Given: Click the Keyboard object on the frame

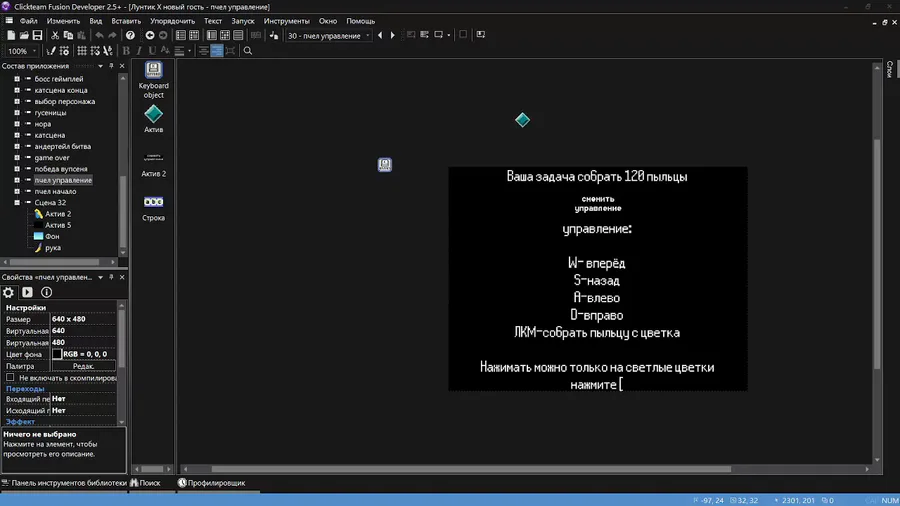Looking at the screenshot, I should [x=385, y=165].
